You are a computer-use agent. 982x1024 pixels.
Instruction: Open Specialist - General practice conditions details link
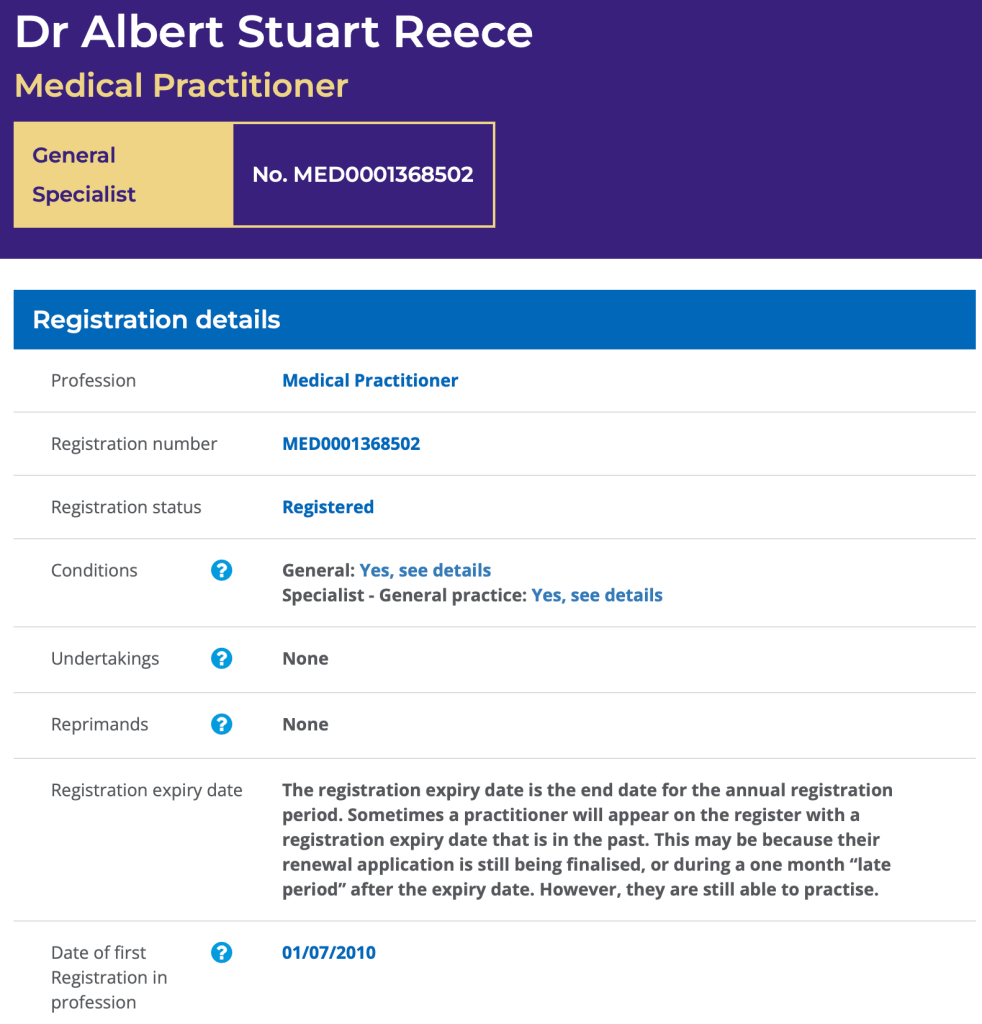click(597, 596)
